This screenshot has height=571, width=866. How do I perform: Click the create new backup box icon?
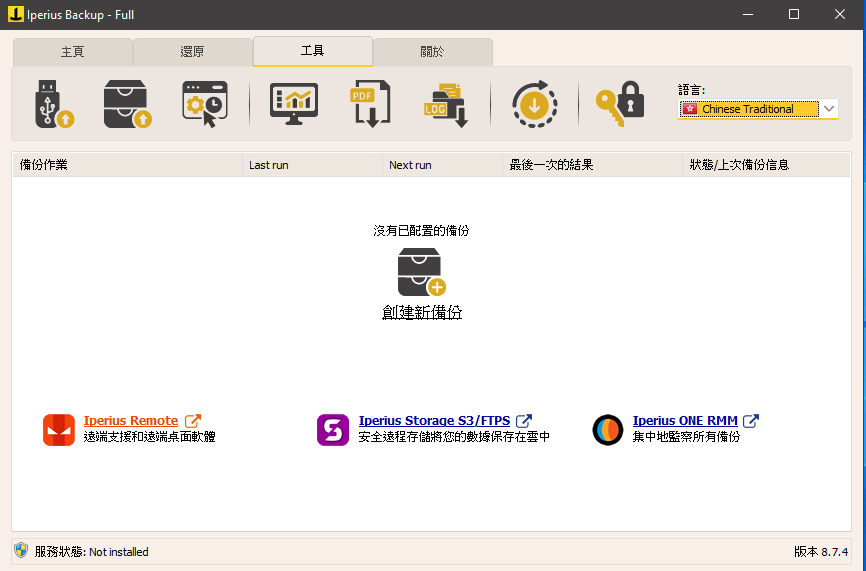pos(421,272)
